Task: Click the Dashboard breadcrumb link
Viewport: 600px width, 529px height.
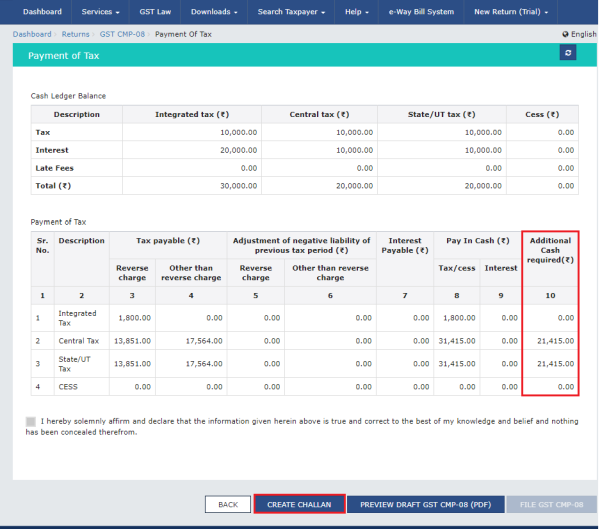Action: [x=32, y=34]
